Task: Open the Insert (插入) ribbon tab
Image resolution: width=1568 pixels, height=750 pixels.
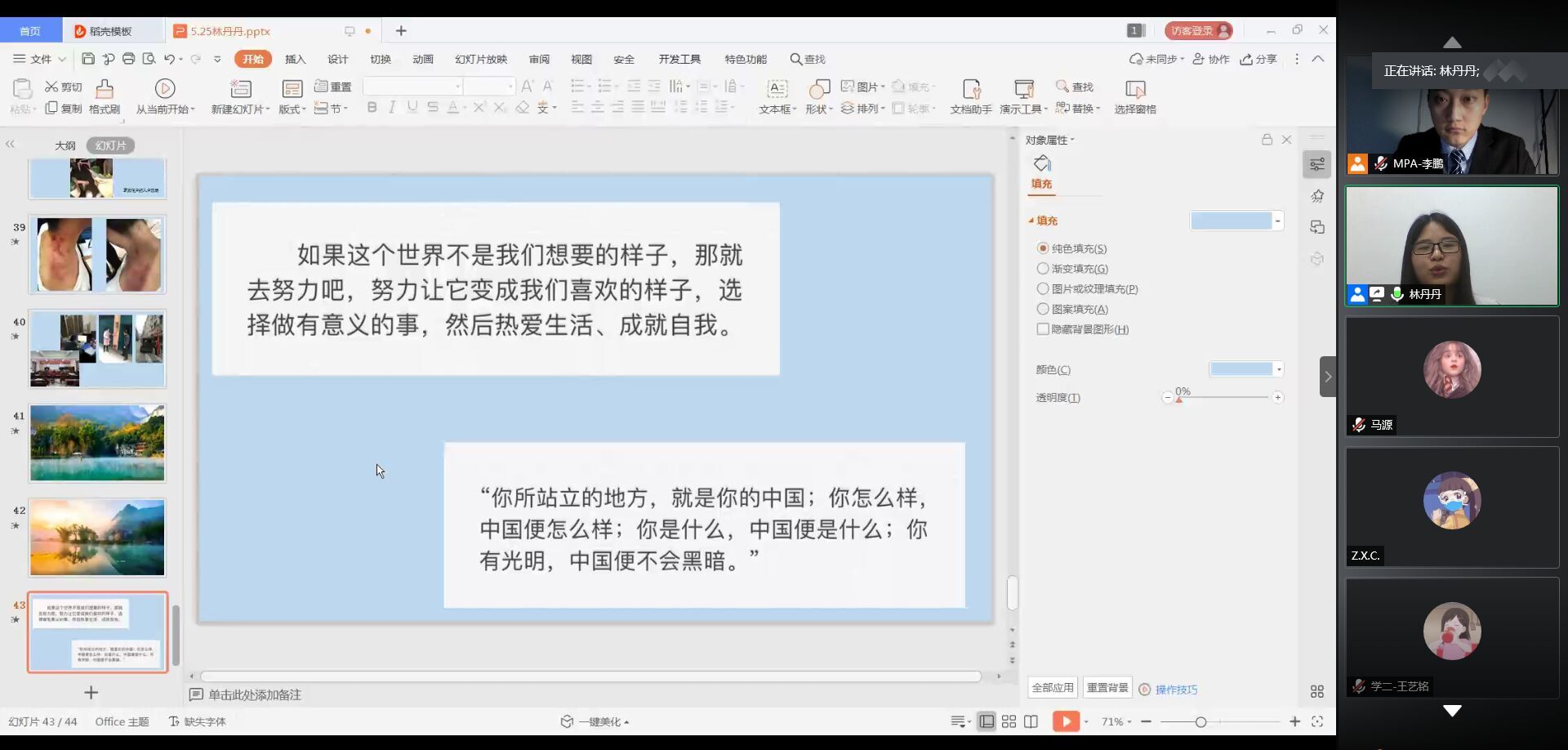Action: tap(295, 59)
